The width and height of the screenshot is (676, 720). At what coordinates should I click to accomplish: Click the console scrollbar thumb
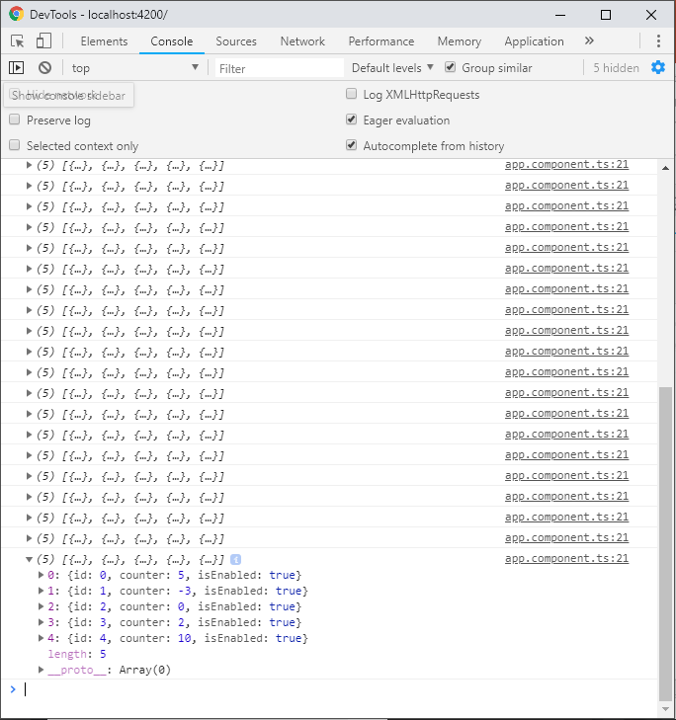(x=665, y=544)
